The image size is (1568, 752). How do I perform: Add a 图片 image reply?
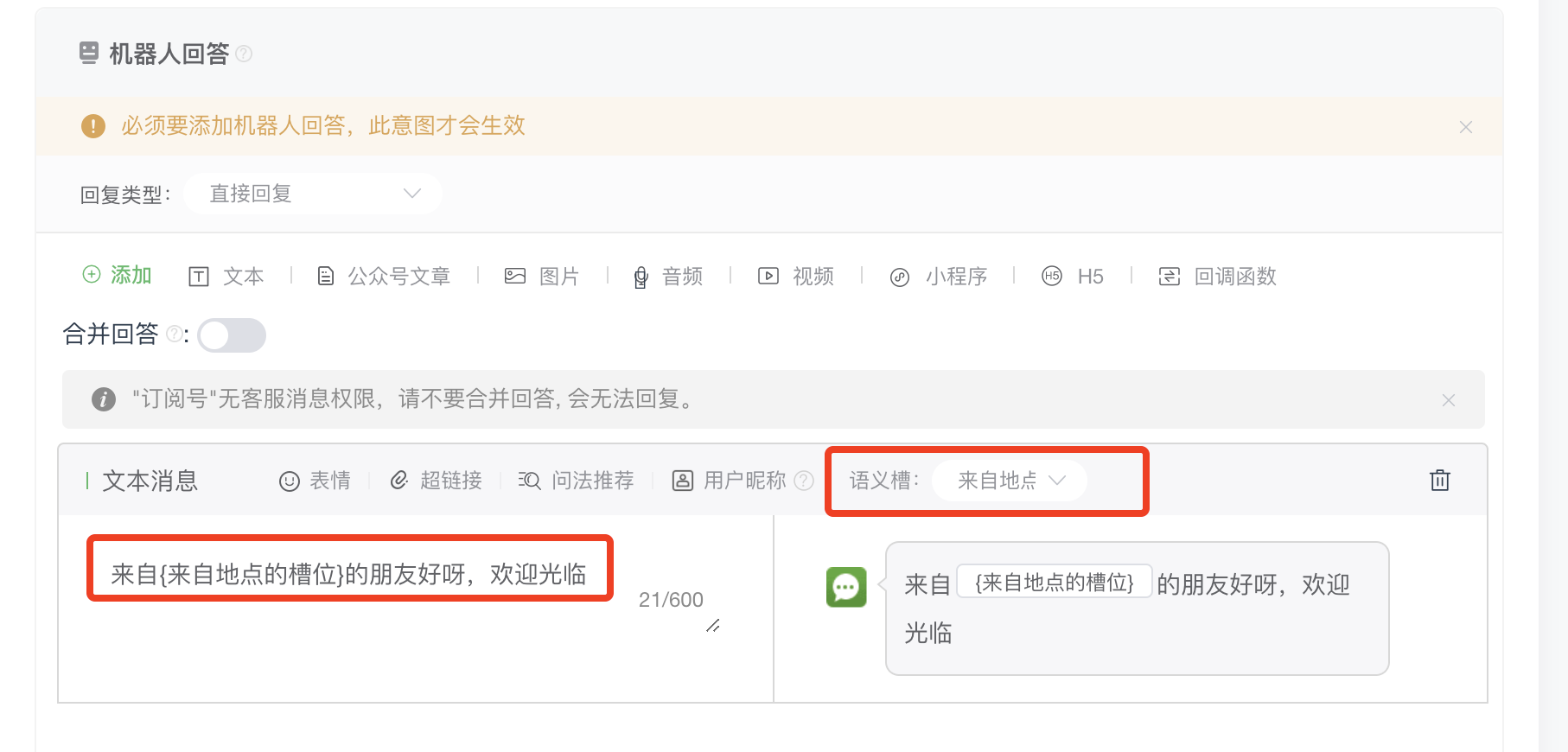tap(542, 277)
